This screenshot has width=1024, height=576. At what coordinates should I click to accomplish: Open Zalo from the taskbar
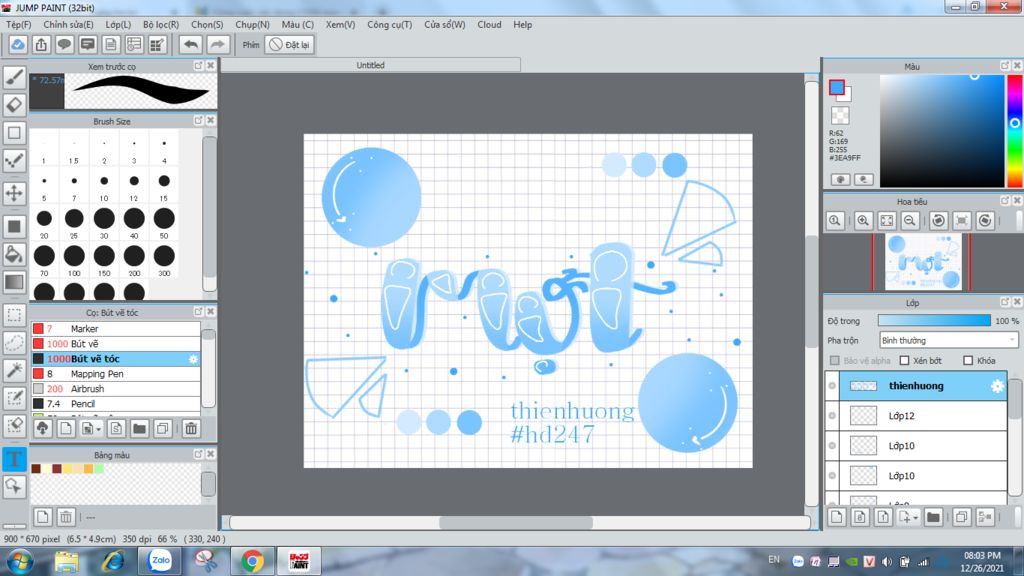tap(160, 561)
